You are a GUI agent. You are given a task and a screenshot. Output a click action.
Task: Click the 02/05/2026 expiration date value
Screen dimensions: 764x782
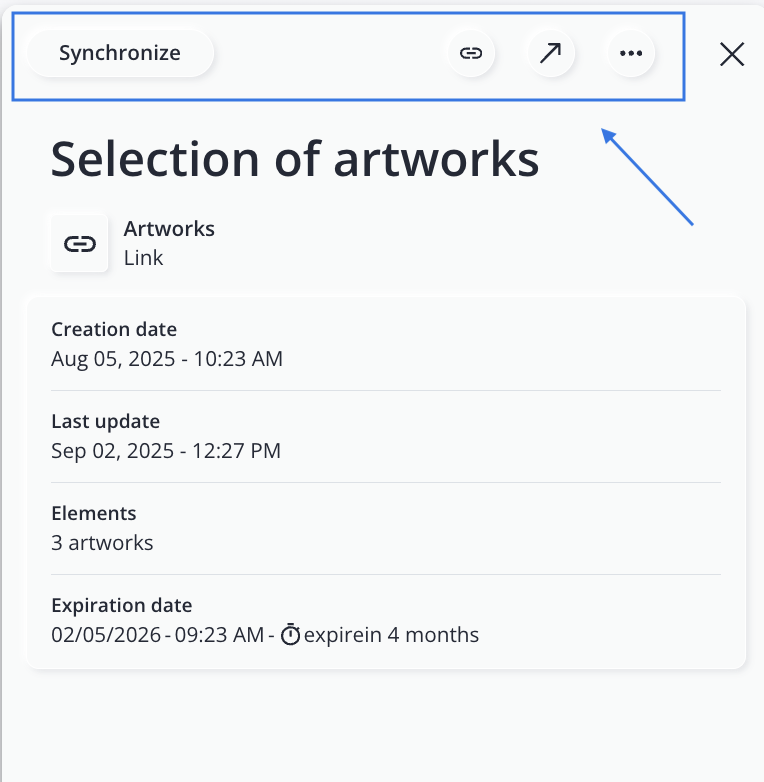click(x=106, y=635)
